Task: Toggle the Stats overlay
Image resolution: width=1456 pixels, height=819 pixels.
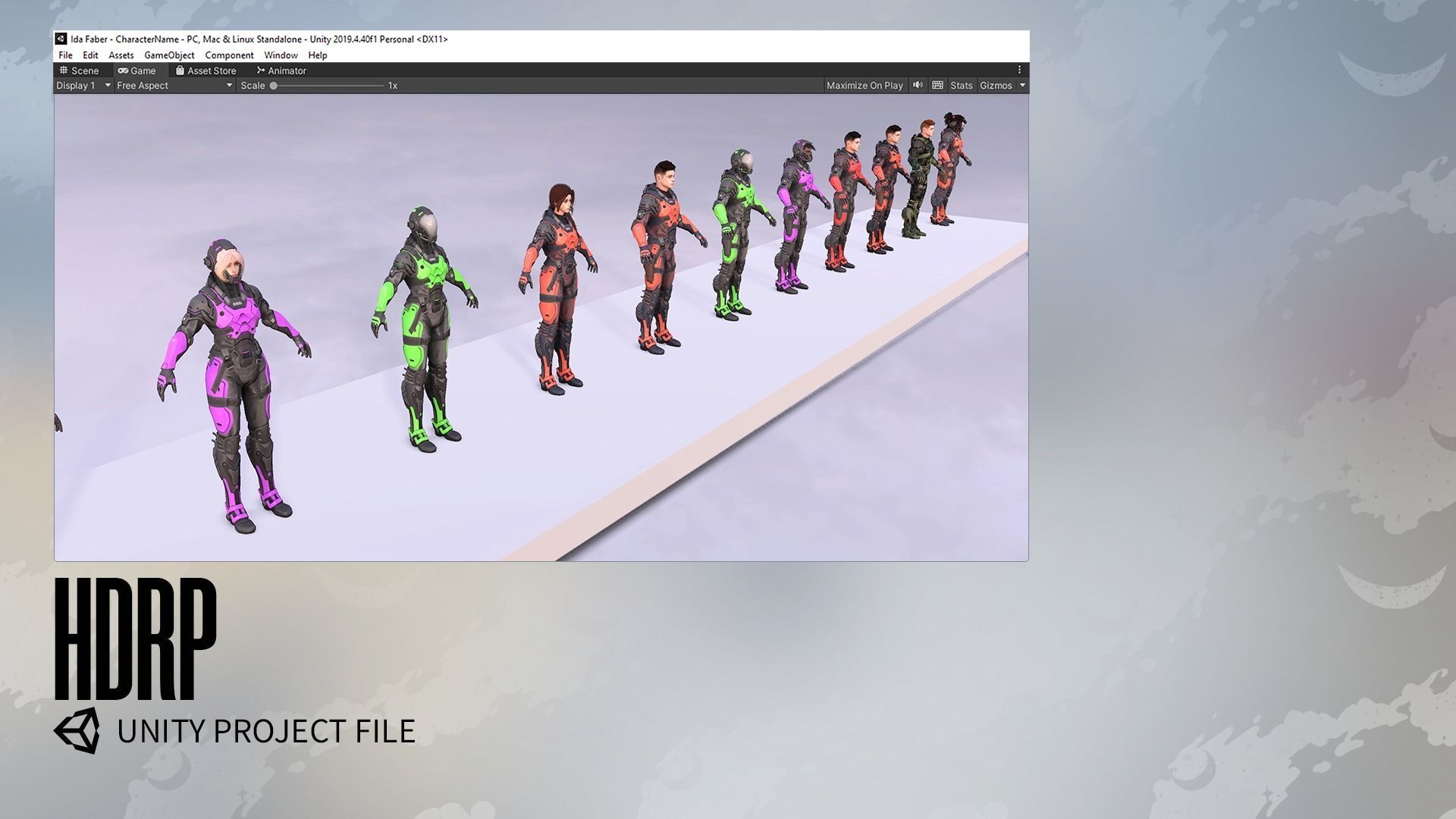Action: (961, 86)
